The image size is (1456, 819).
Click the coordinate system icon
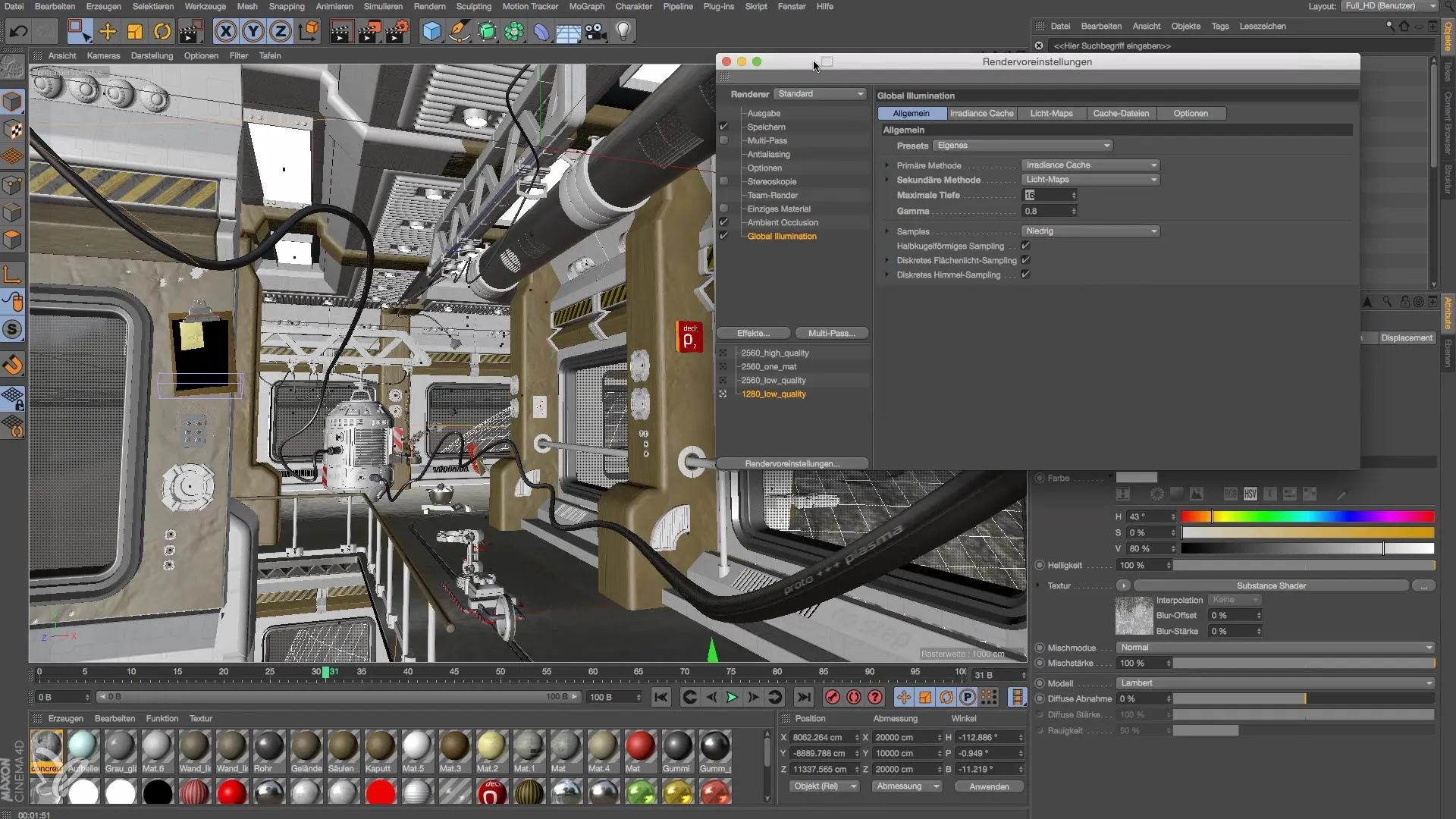(x=309, y=31)
